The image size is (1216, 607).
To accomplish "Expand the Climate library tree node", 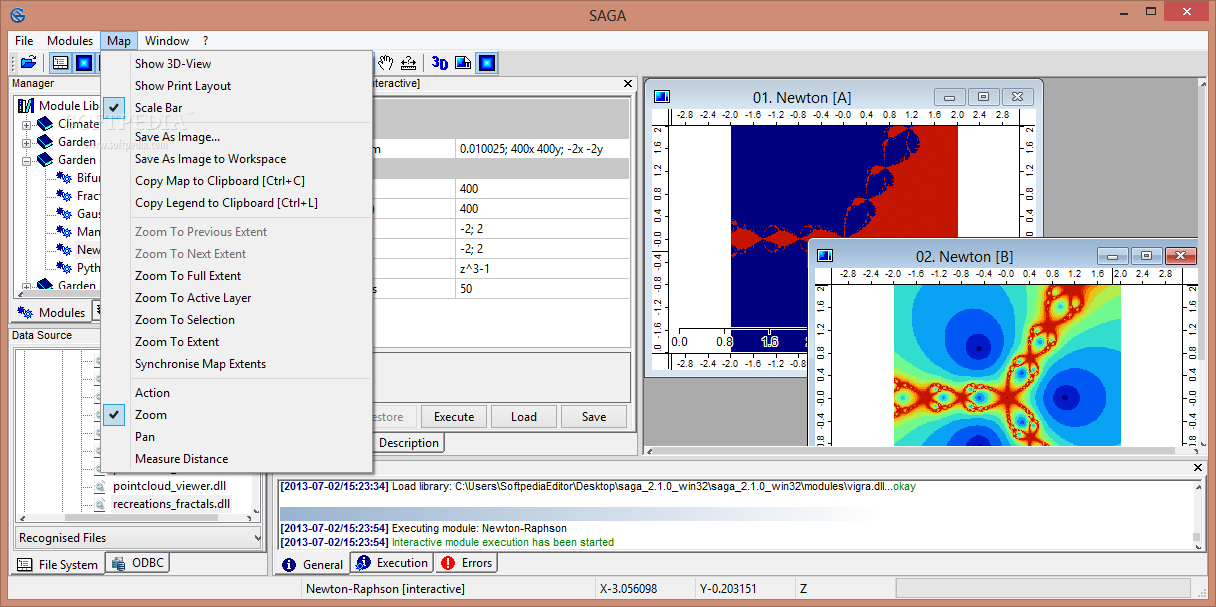I will tap(27, 125).
